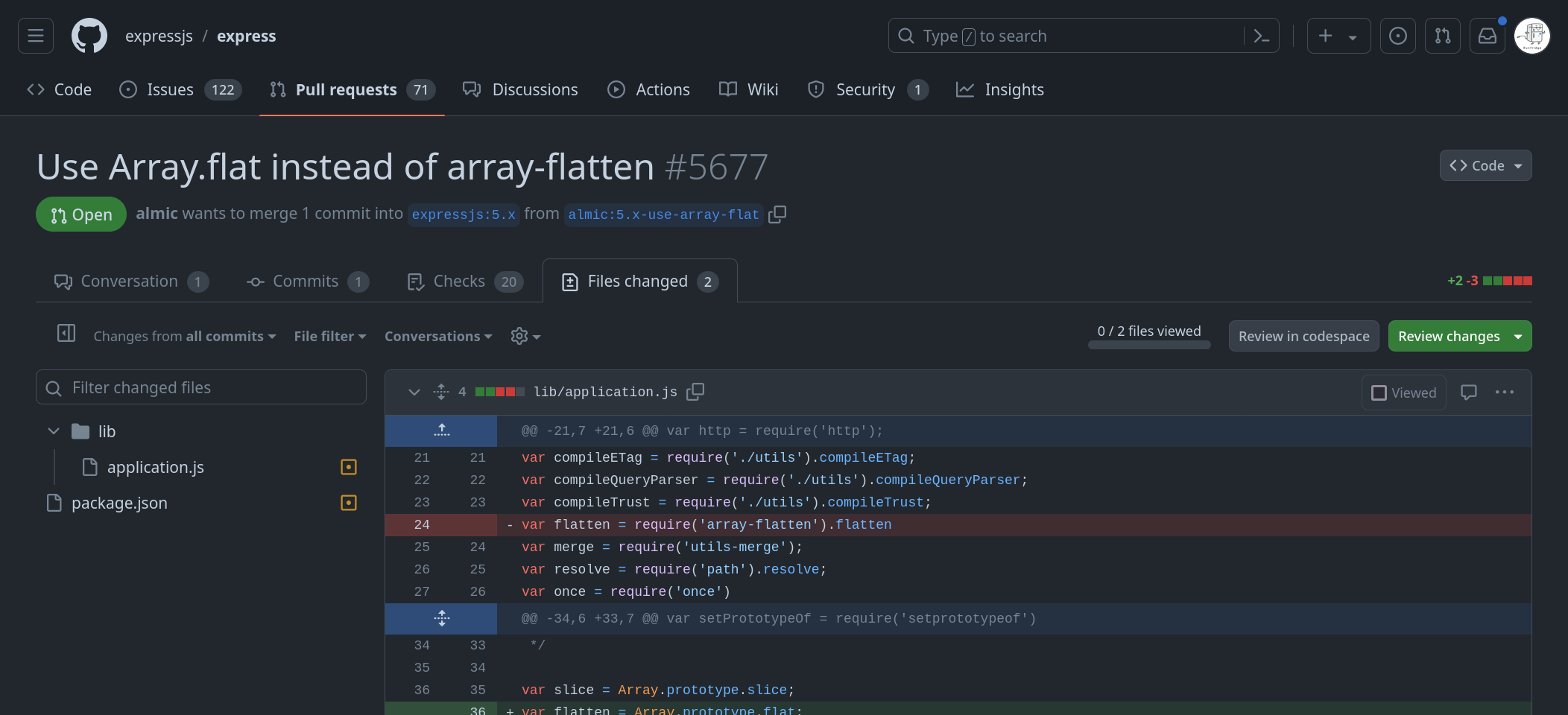The height and width of the screenshot is (715, 1568).
Task: Open the Wiki tab
Action: pos(748,89)
